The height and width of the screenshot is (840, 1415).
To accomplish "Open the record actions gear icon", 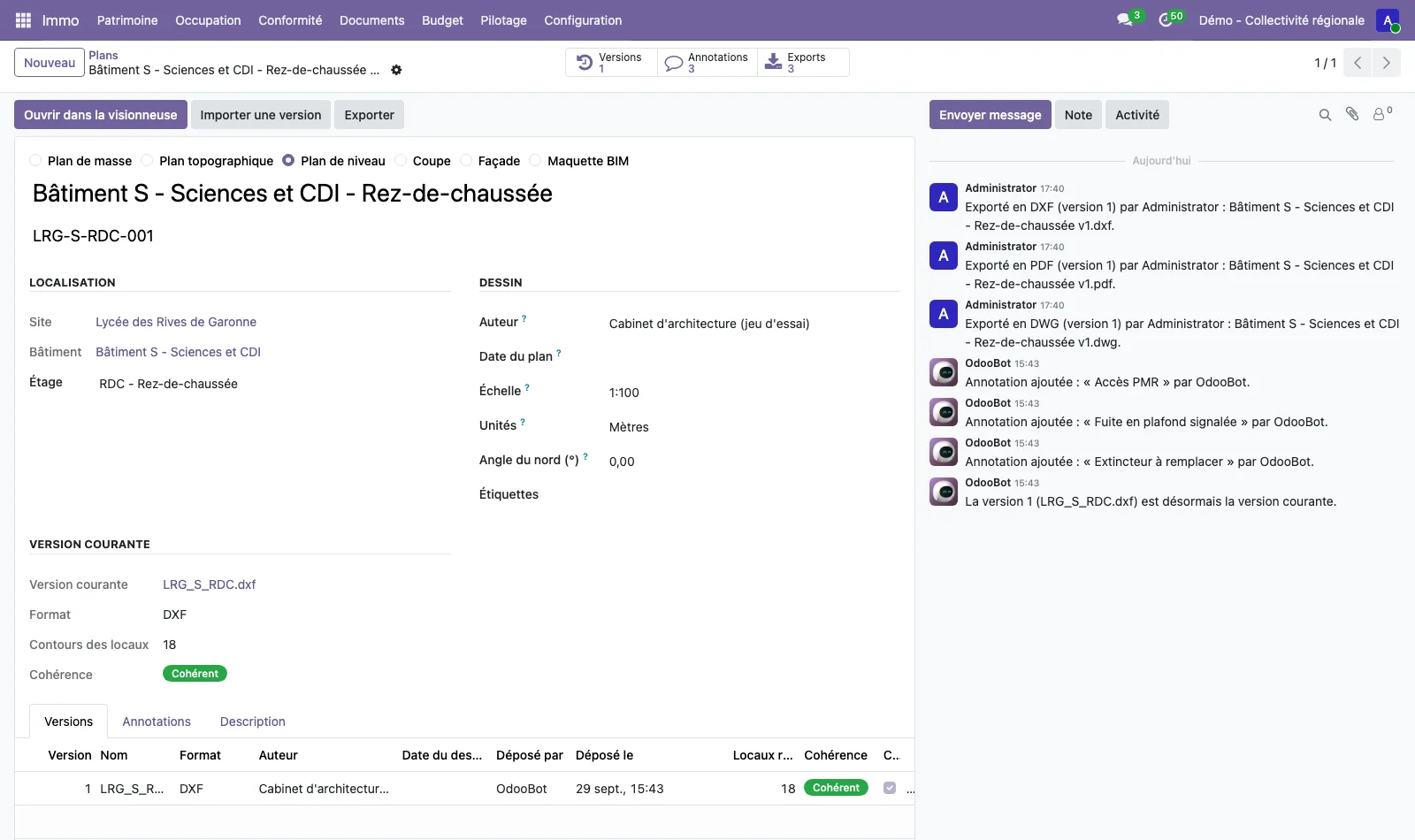I will click(396, 70).
